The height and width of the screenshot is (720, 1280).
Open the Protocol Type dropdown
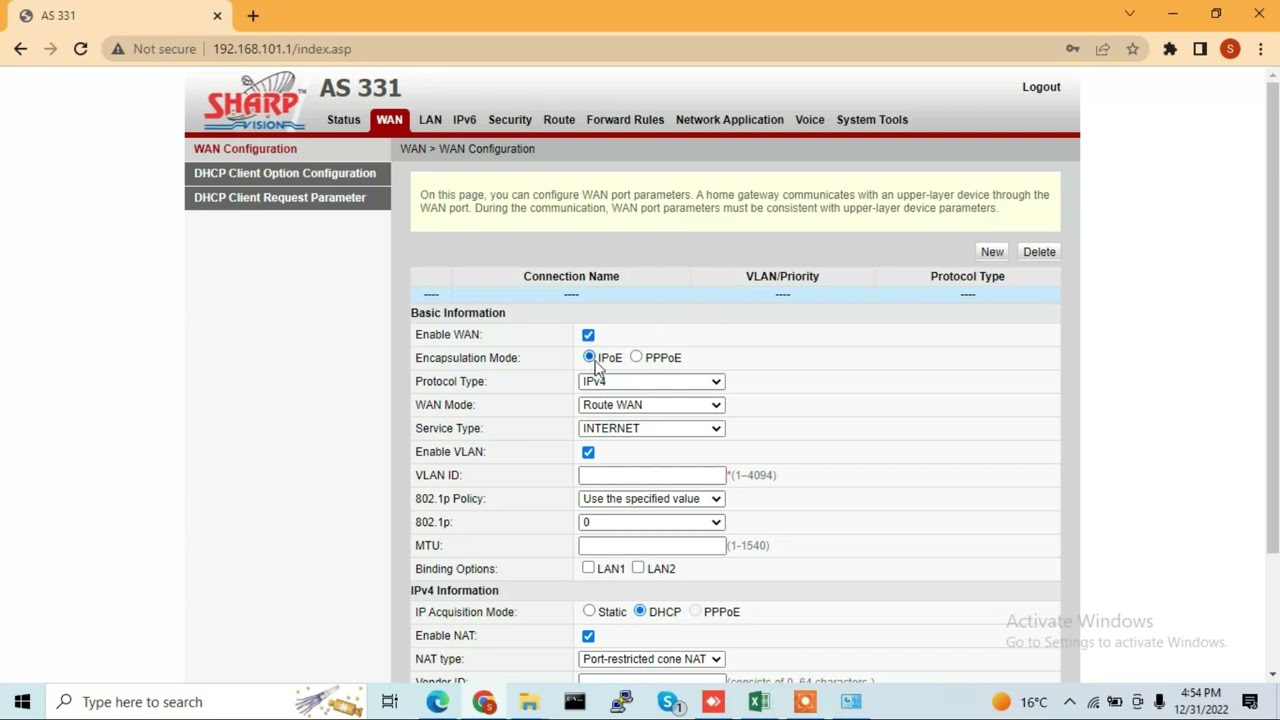tap(651, 381)
